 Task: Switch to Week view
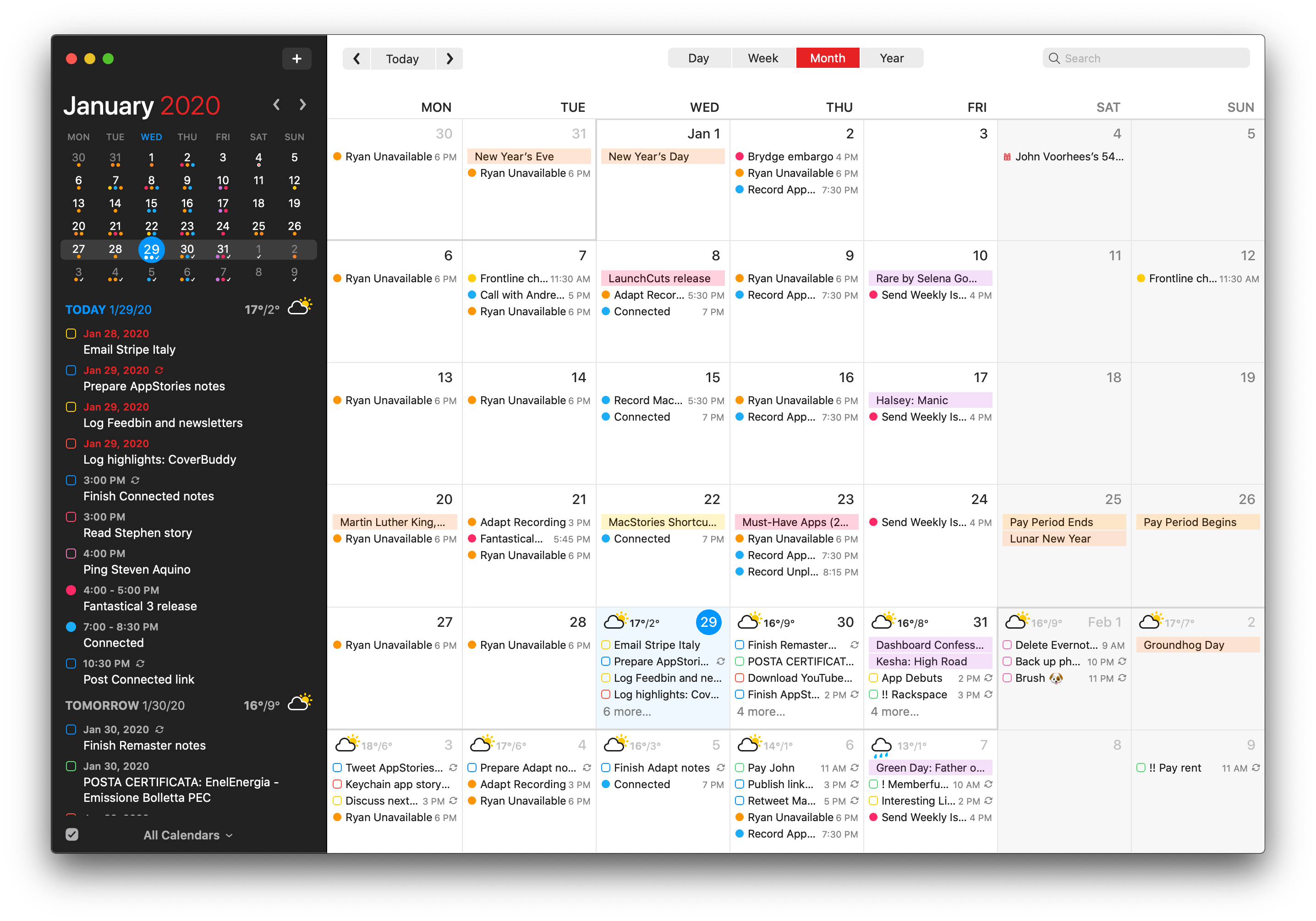pyautogui.click(x=763, y=58)
